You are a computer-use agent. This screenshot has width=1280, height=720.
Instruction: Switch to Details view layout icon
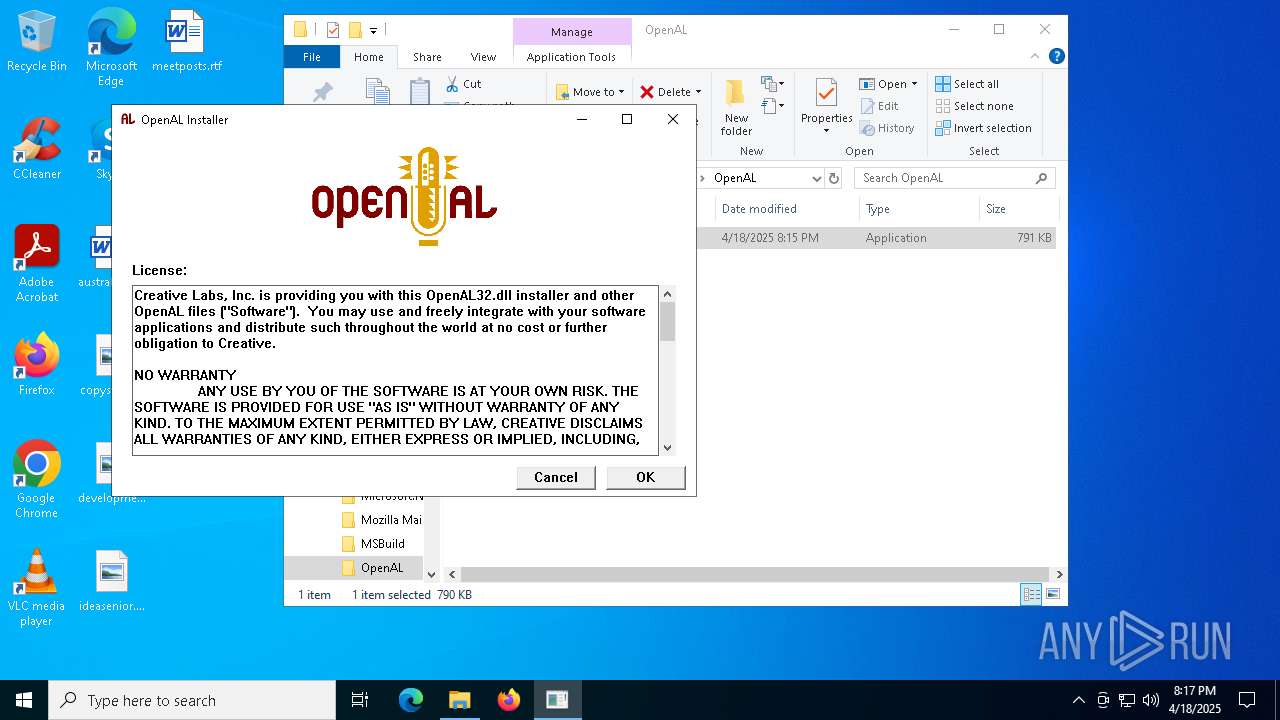pyautogui.click(x=1031, y=595)
